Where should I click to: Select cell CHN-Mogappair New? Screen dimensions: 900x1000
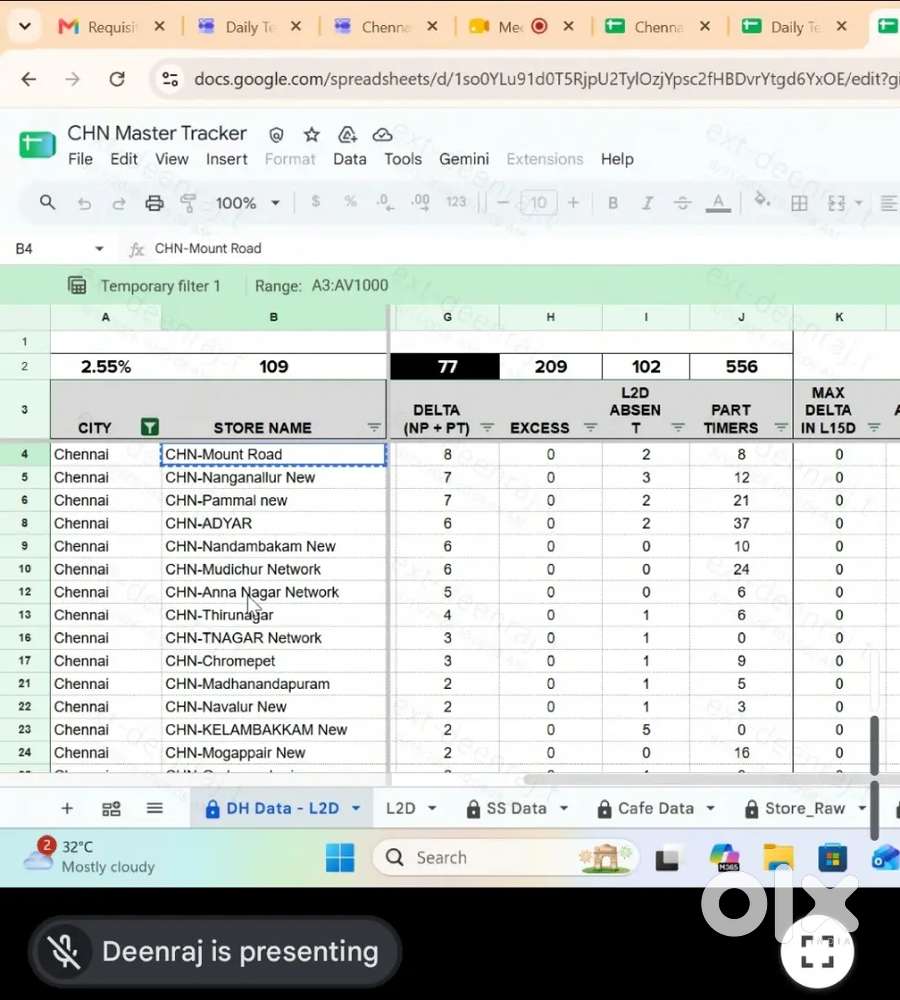274,753
